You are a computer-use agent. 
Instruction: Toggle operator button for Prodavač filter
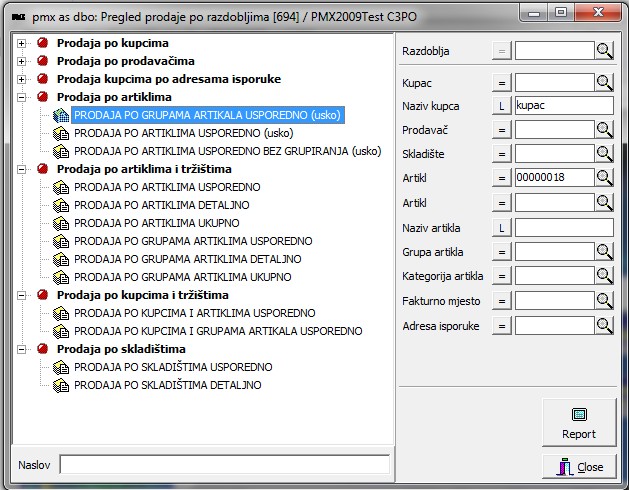pos(501,130)
